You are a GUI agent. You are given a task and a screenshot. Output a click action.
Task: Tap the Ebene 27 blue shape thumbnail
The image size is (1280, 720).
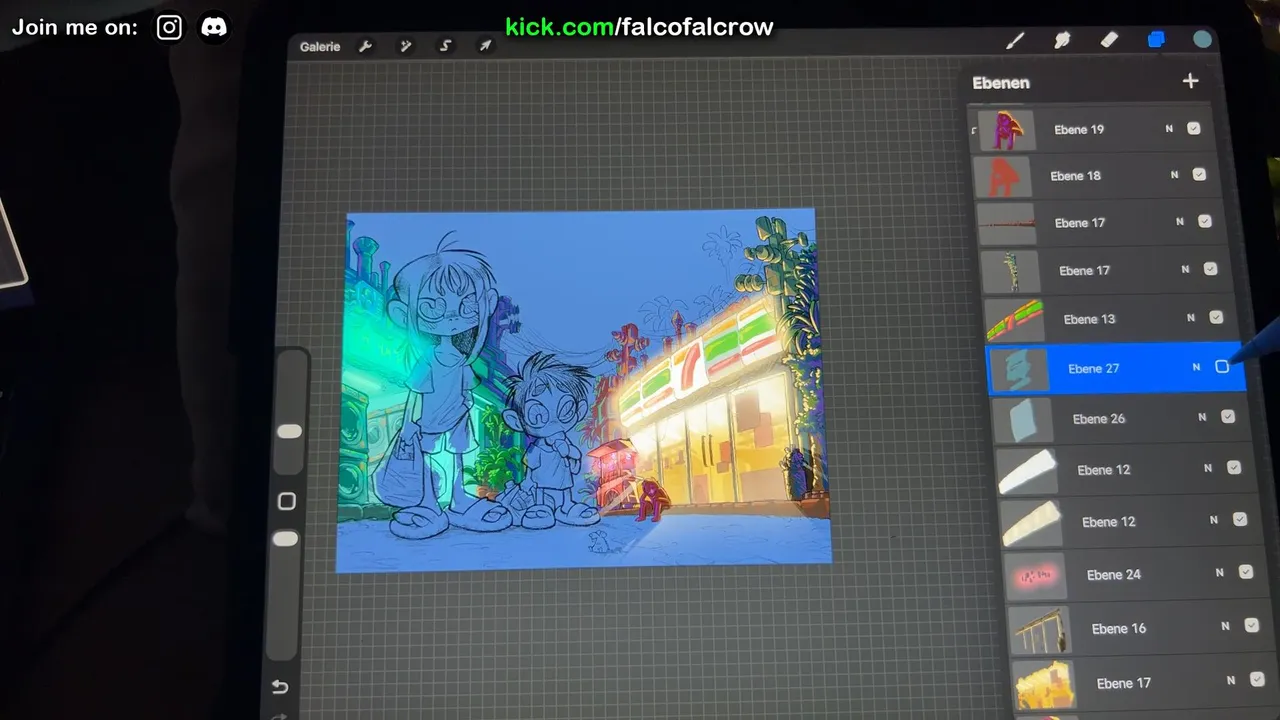[1020, 370]
